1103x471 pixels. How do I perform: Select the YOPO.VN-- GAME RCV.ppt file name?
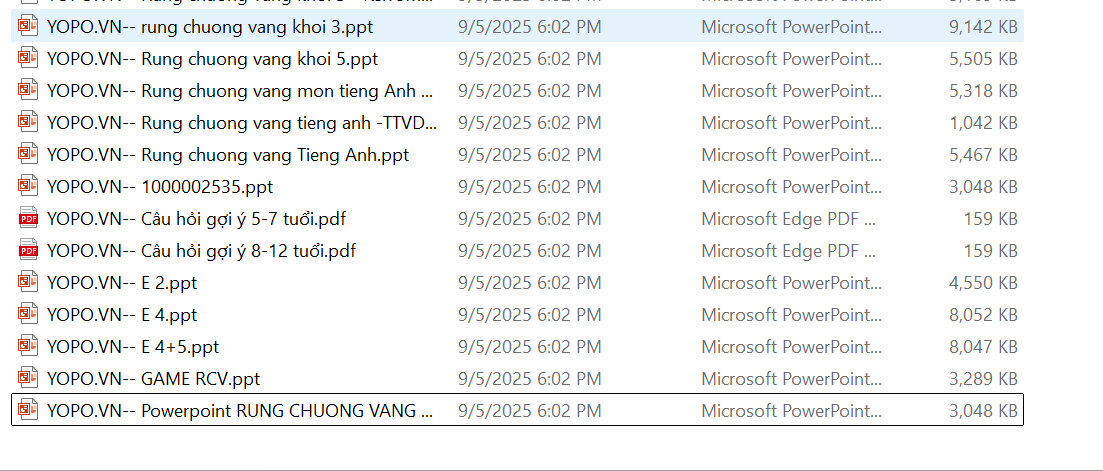pyautogui.click(x=153, y=379)
